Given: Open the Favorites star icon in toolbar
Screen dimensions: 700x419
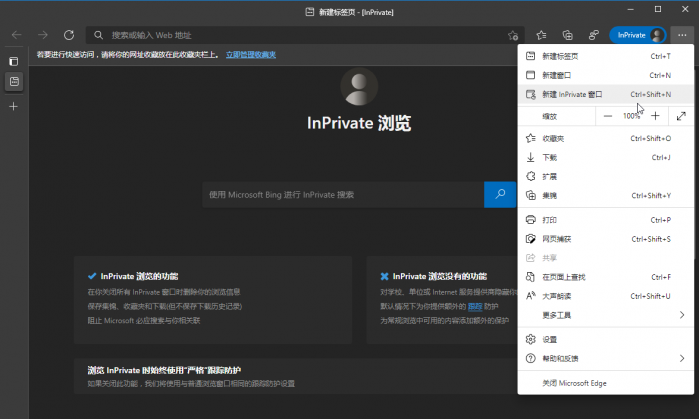Looking at the screenshot, I should coord(541,35).
